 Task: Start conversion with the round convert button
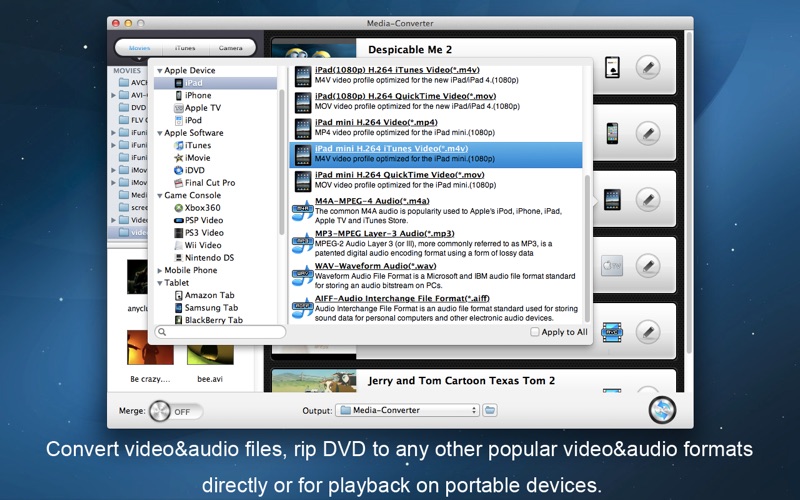pyautogui.click(x=662, y=410)
